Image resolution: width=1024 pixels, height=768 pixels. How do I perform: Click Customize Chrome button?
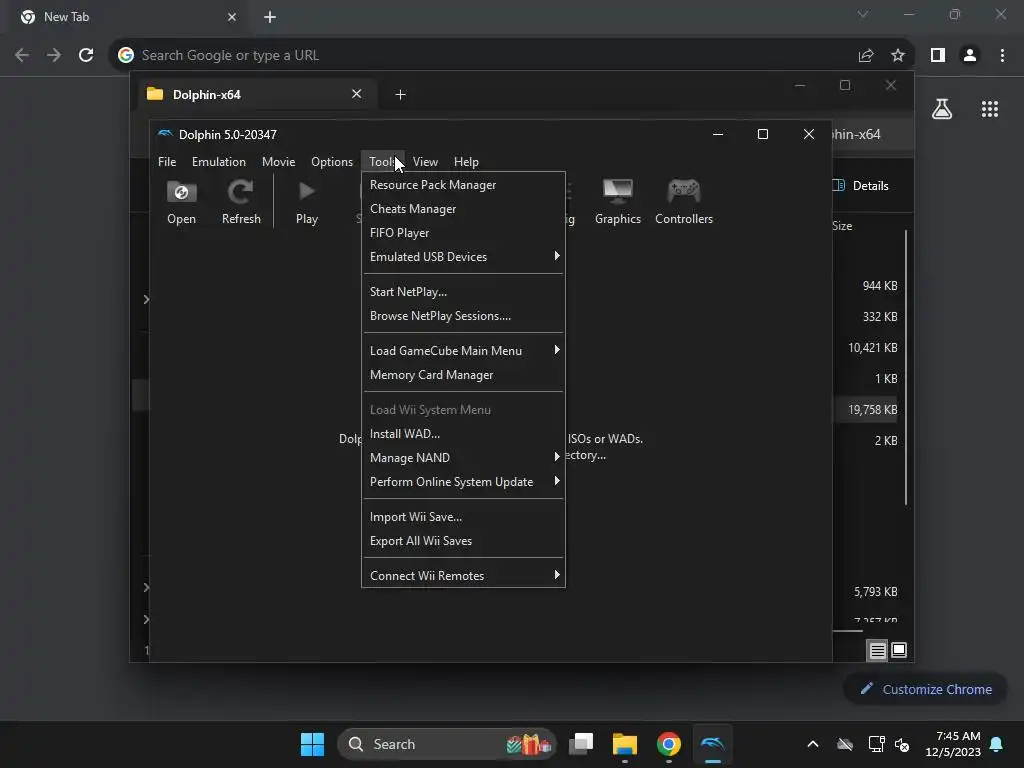click(x=925, y=689)
